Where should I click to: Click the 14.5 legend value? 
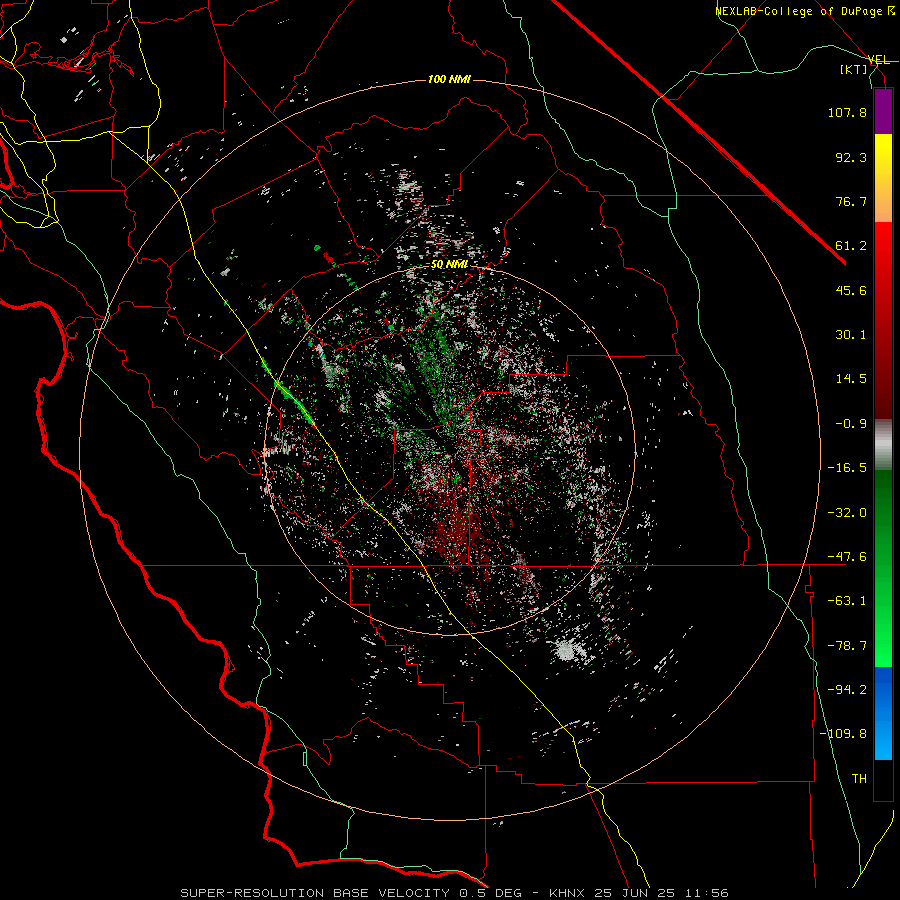pyautogui.click(x=851, y=379)
